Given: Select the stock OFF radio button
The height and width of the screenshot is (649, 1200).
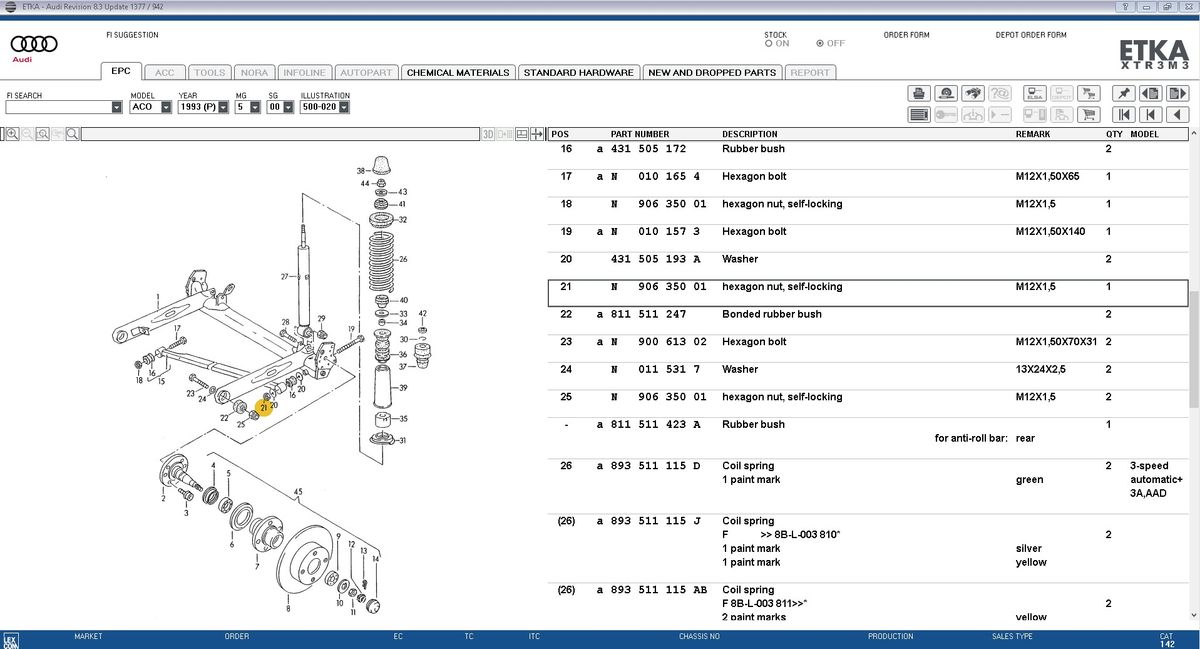Looking at the screenshot, I should point(820,43).
